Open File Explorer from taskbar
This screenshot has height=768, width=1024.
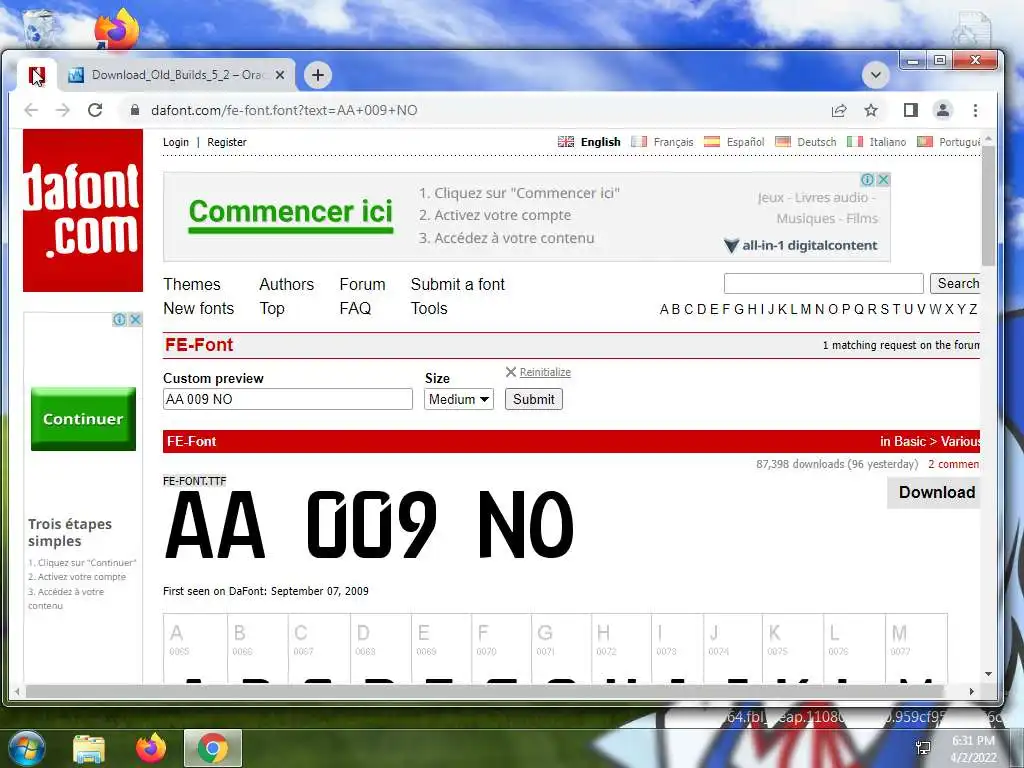(x=89, y=748)
